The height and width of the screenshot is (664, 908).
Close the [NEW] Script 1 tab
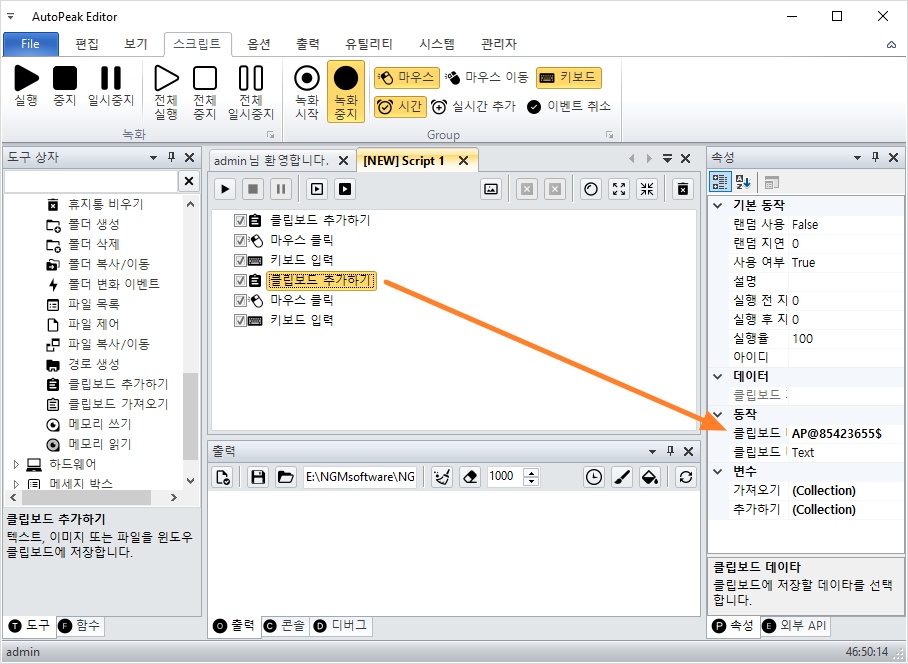(463, 160)
